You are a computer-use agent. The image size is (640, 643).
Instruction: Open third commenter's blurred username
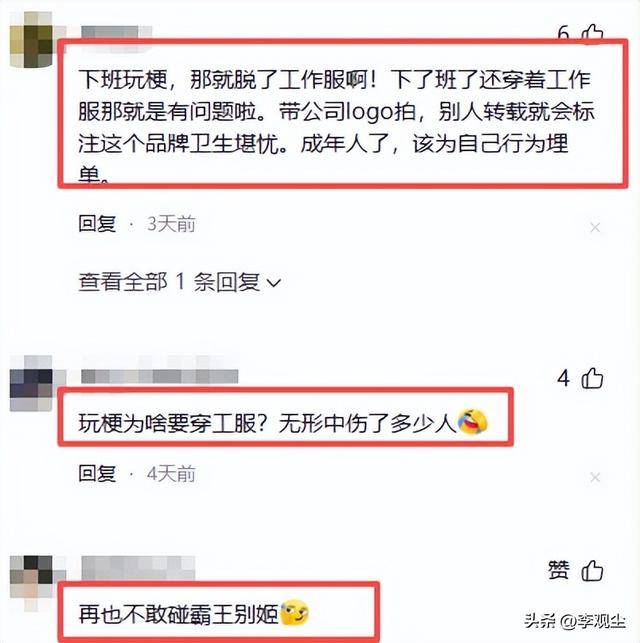[x=138, y=568]
